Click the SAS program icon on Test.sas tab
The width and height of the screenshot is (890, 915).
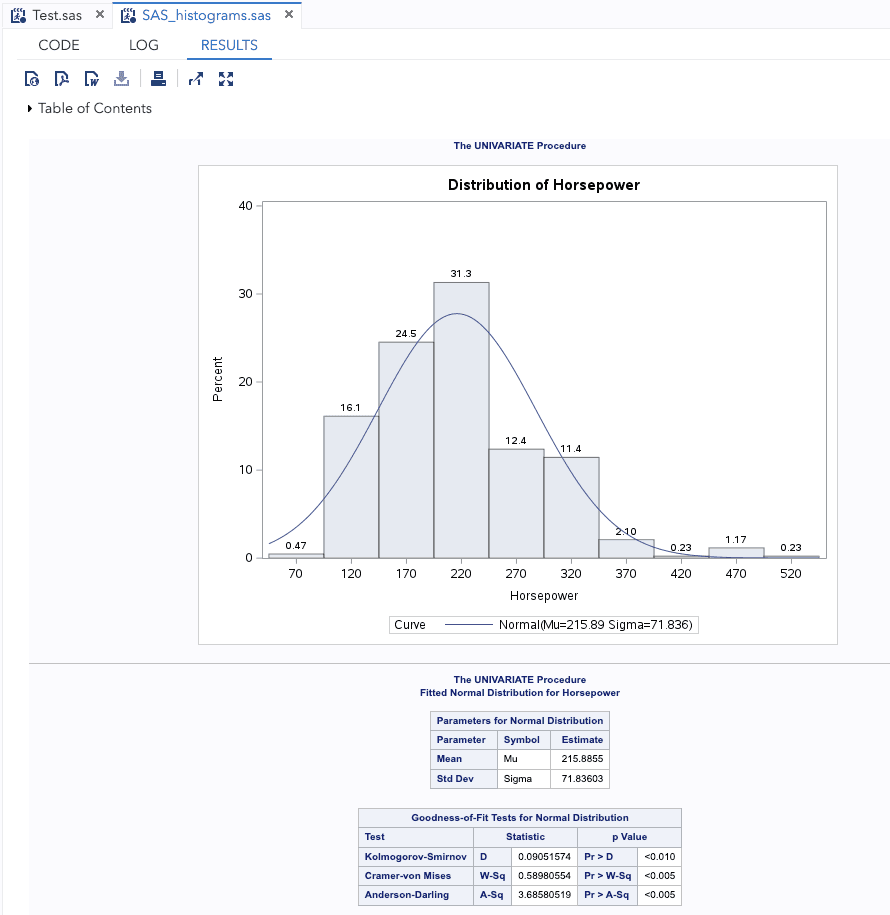pos(18,16)
